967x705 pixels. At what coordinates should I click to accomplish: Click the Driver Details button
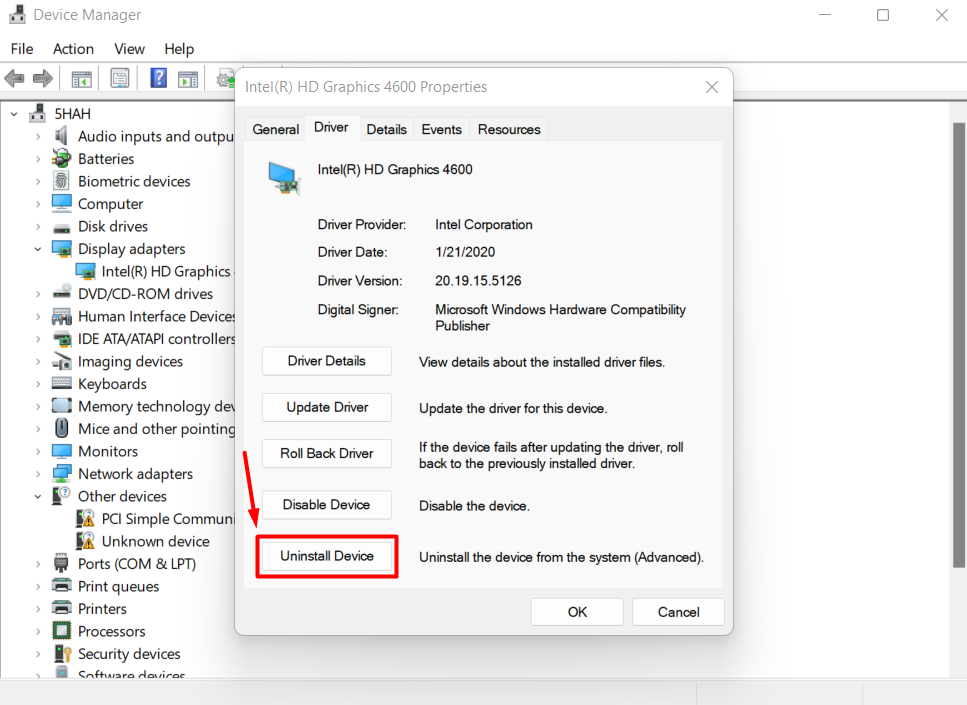tap(327, 361)
